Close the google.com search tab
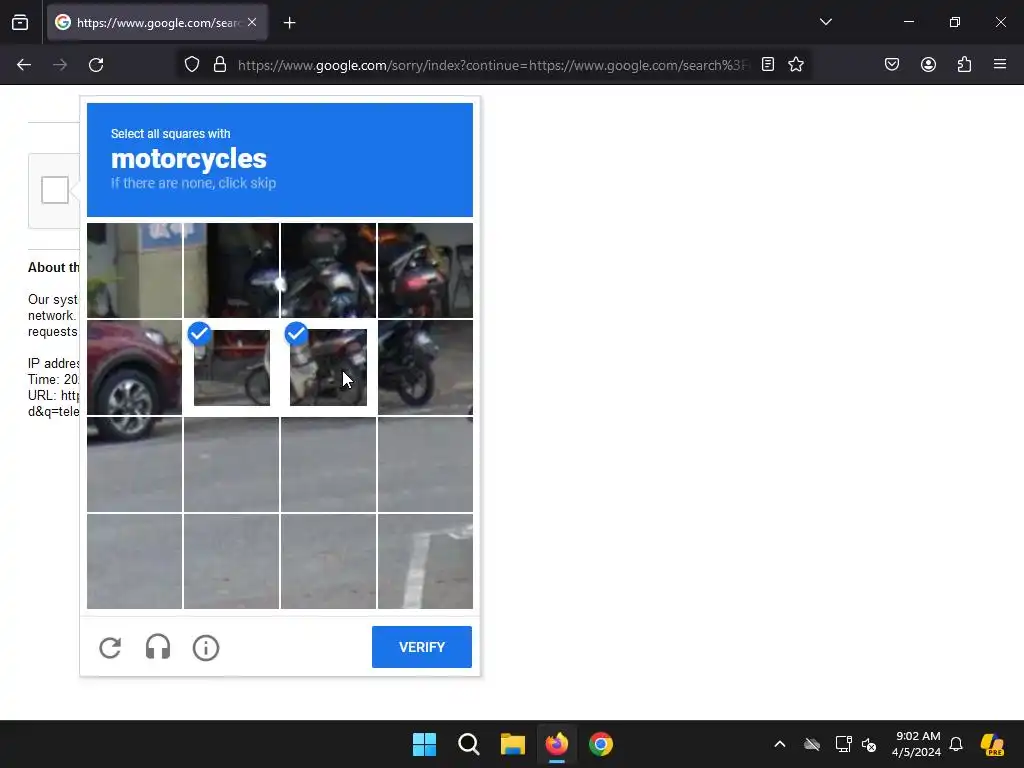1024x768 pixels. 252,22
